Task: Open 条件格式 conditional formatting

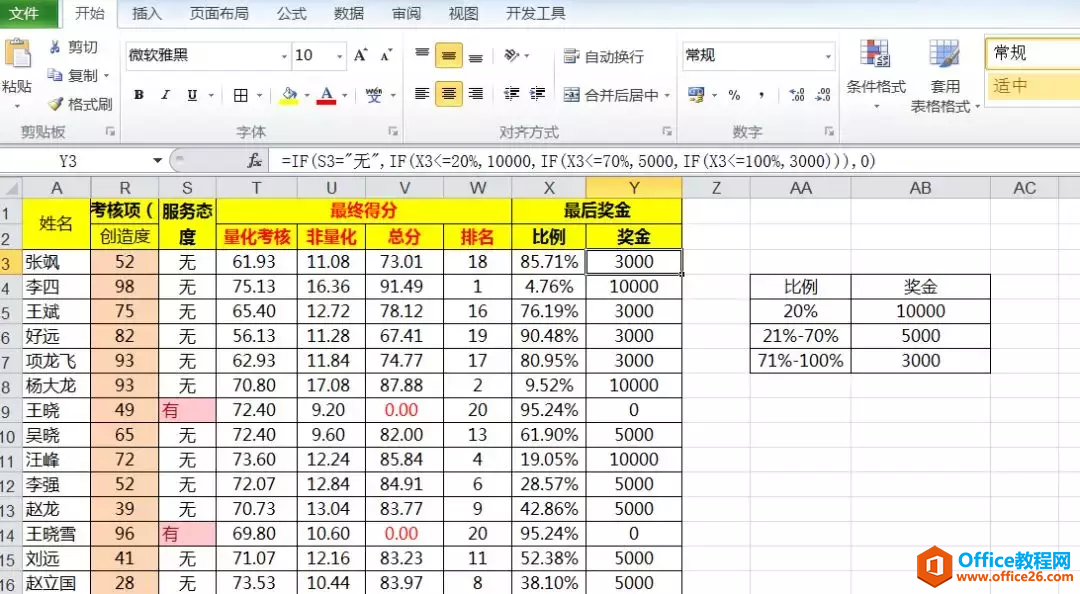Action: 875,74
